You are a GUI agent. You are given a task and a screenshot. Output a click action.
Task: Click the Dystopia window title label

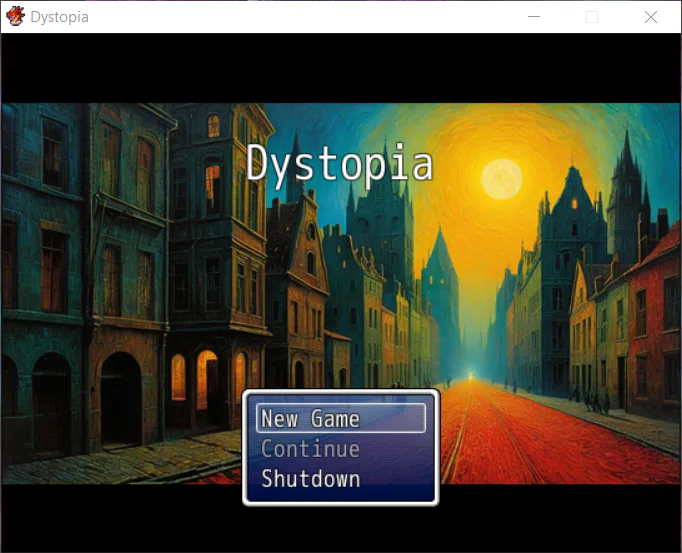tap(60, 17)
